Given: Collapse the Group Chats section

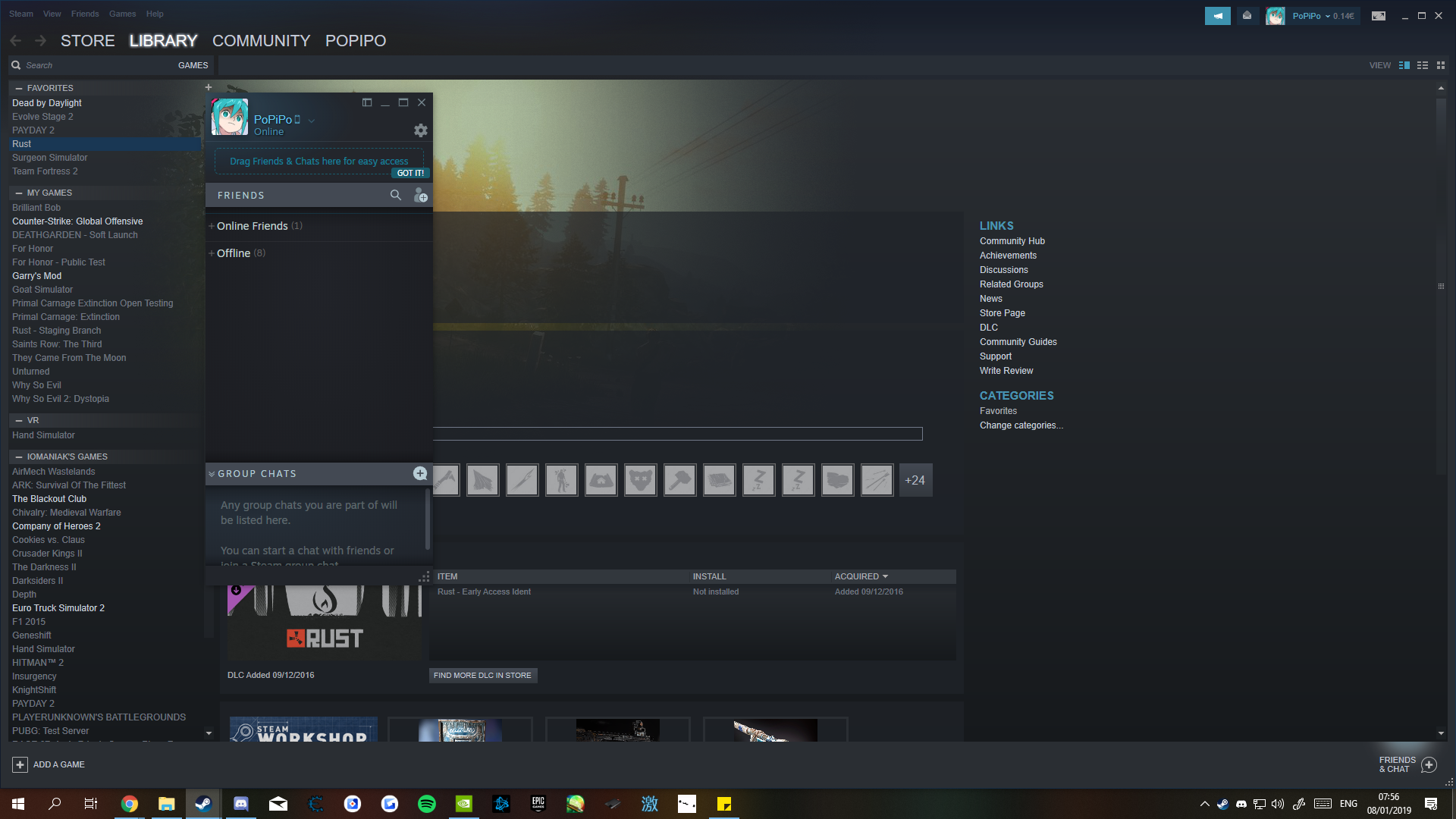Looking at the screenshot, I should pyautogui.click(x=212, y=474).
